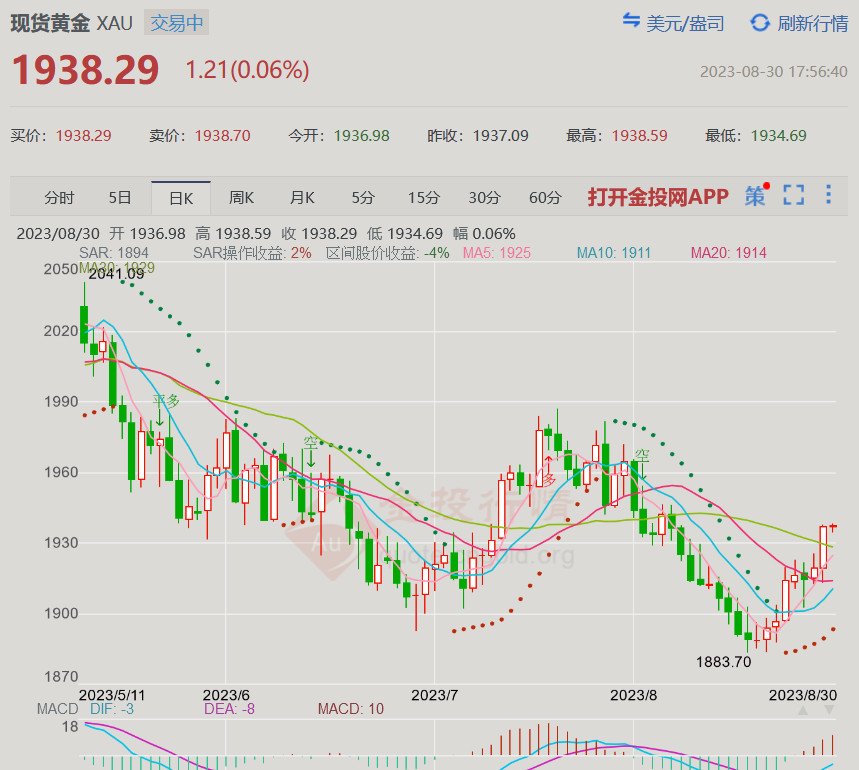
Task: Select the 5分 interval tab
Action: click(x=363, y=198)
